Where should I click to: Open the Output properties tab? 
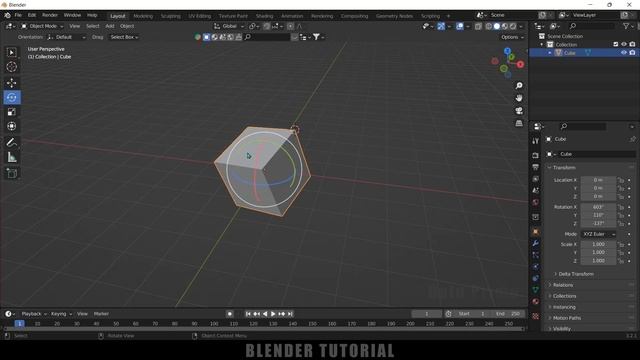tap(536, 167)
